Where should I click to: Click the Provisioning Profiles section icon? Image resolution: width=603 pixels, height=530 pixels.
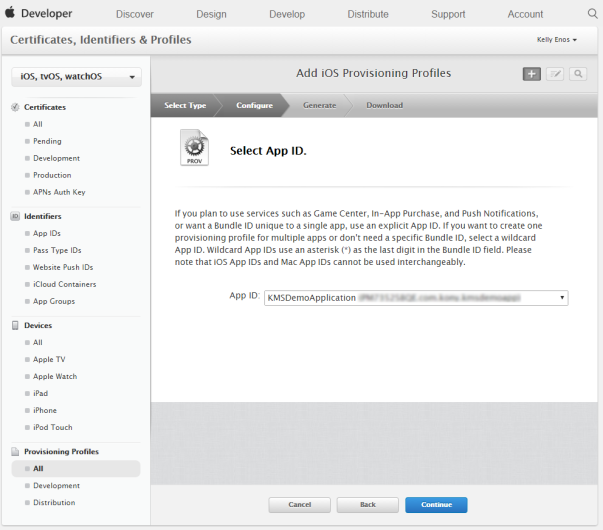pos(15,452)
